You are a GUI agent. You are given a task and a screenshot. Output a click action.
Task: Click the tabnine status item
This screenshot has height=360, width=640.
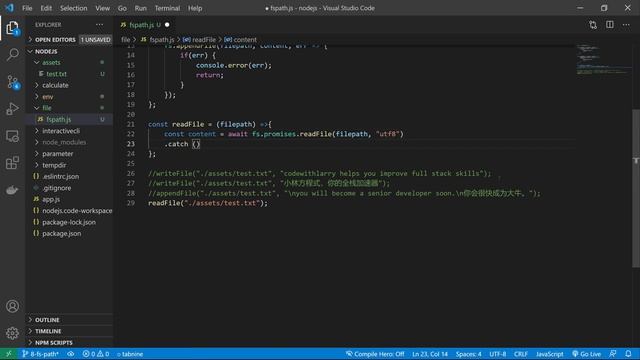130,354
